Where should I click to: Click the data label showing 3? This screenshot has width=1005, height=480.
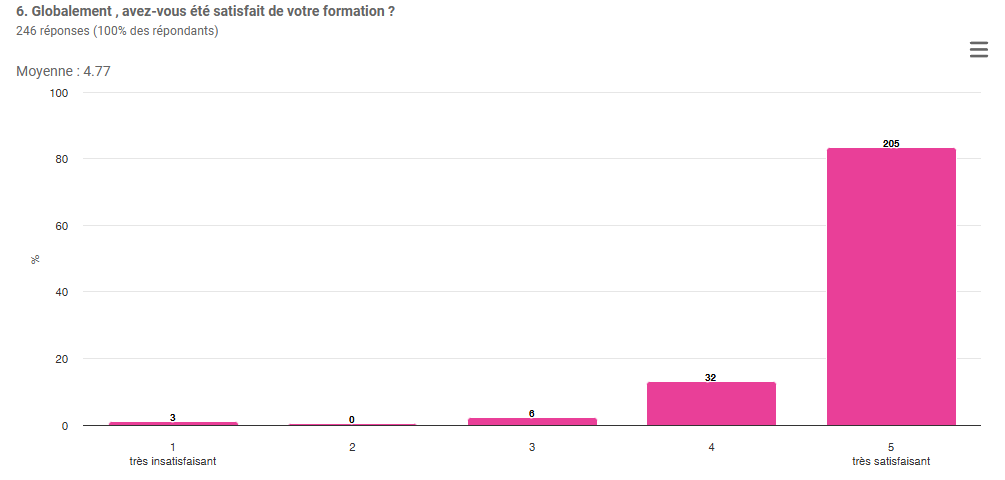coord(173,417)
